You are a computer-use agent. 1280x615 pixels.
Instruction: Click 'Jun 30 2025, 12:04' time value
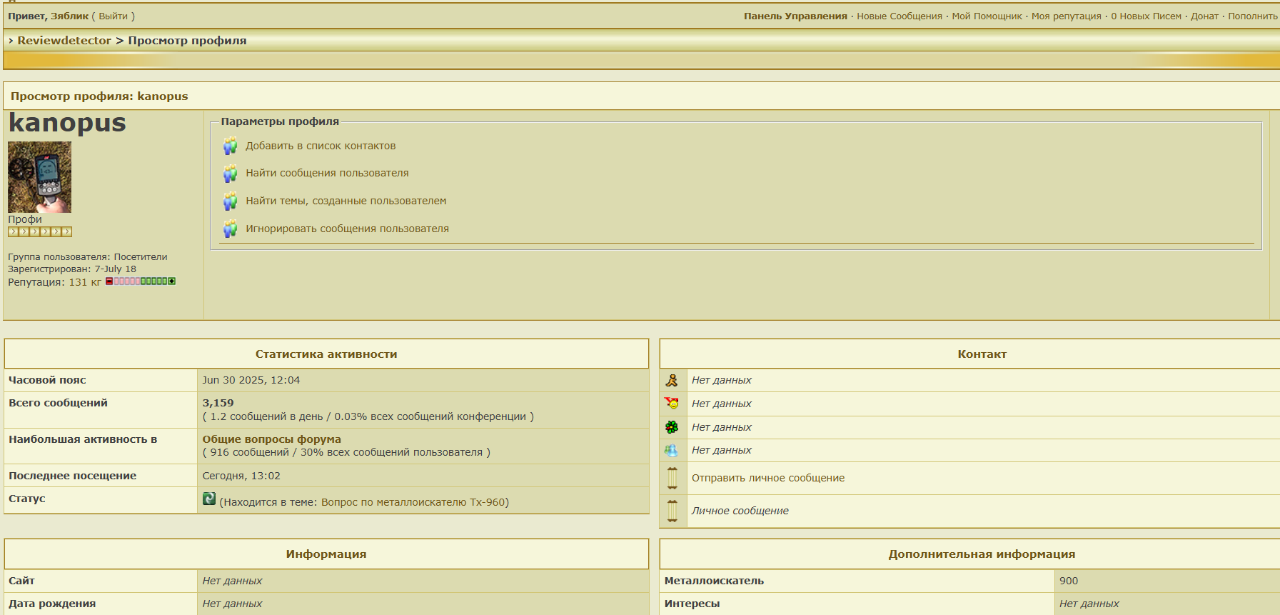(251, 380)
